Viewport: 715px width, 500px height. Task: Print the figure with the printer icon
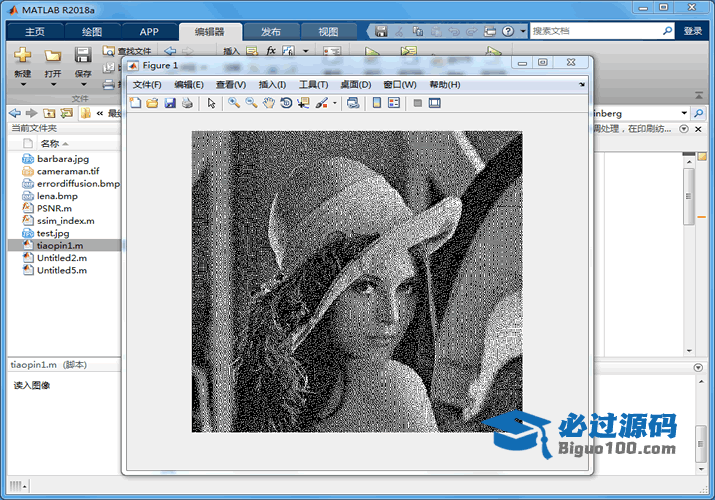[x=187, y=103]
